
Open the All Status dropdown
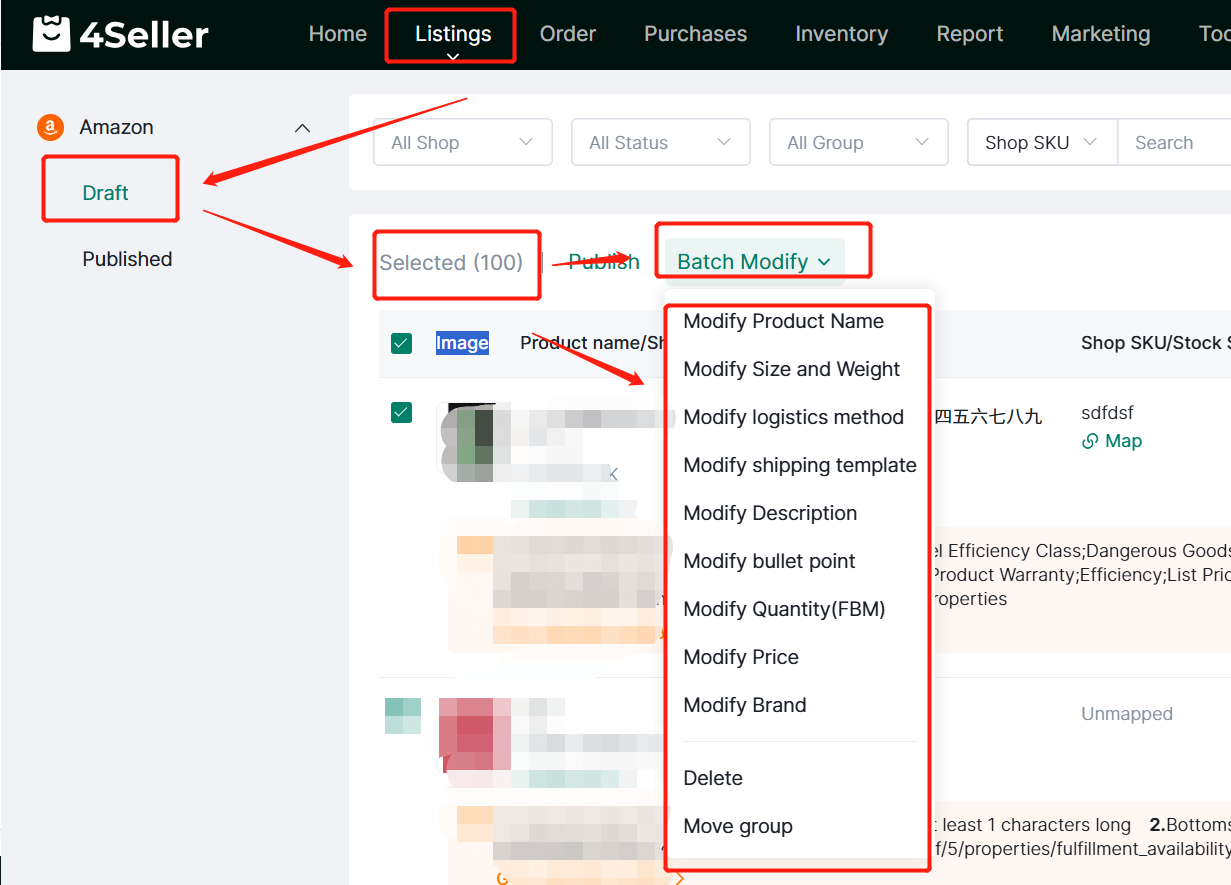[660, 143]
